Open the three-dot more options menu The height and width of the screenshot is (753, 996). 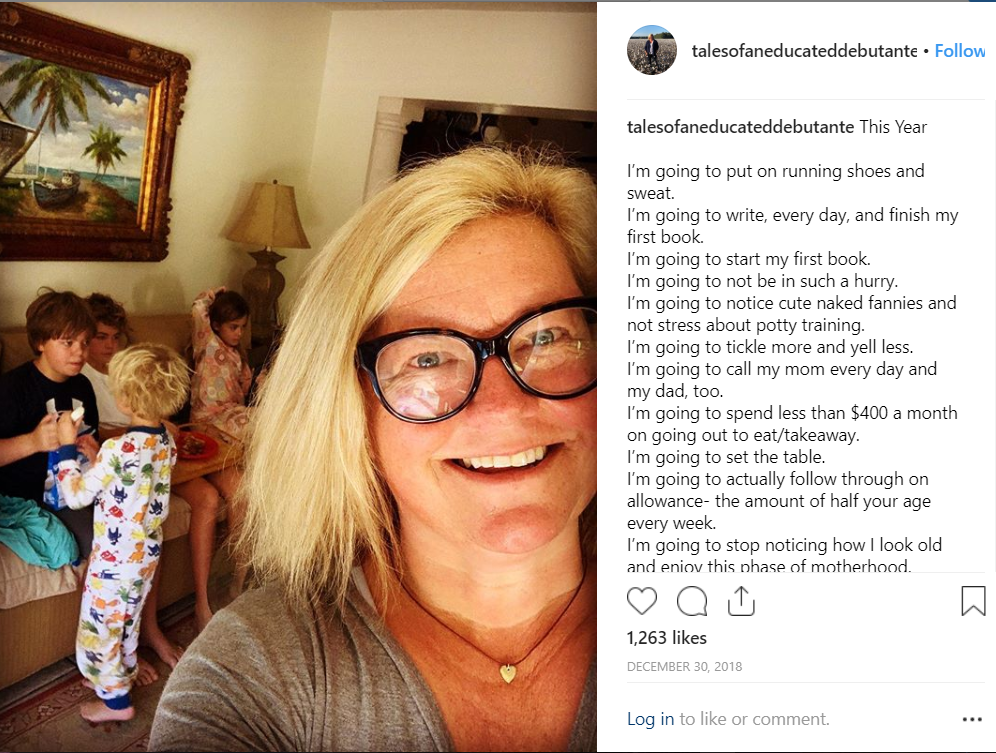coord(972,719)
